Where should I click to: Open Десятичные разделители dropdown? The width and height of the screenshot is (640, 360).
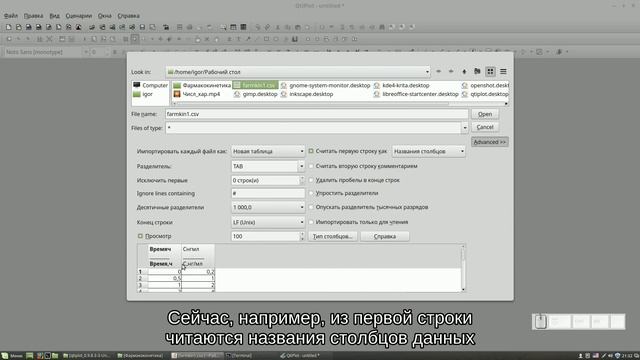pyautogui.click(x=268, y=207)
